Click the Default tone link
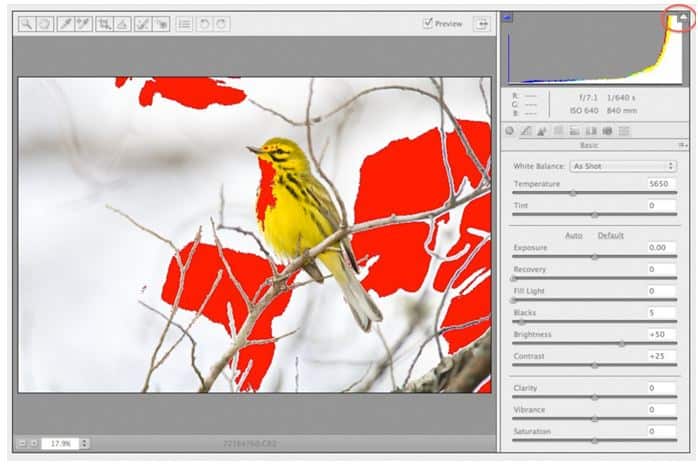This screenshot has height=467, width=698. [x=610, y=236]
